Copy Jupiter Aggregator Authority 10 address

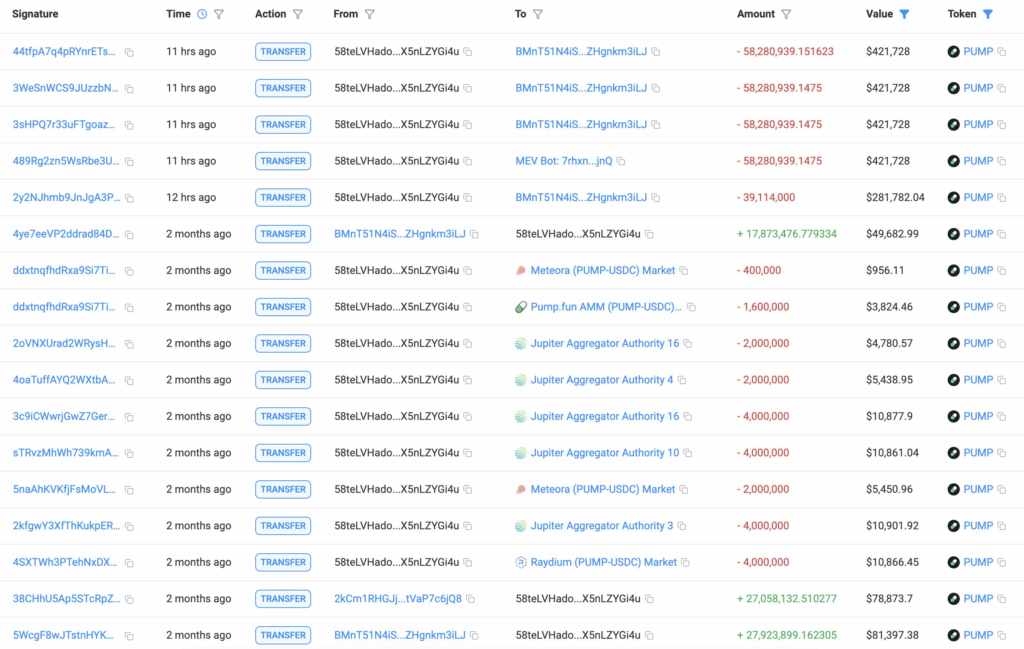coord(688,452)
